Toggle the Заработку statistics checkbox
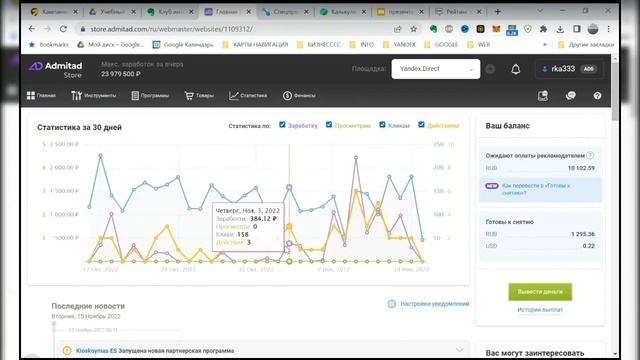 pyautogui.click(x=282, y=124)
